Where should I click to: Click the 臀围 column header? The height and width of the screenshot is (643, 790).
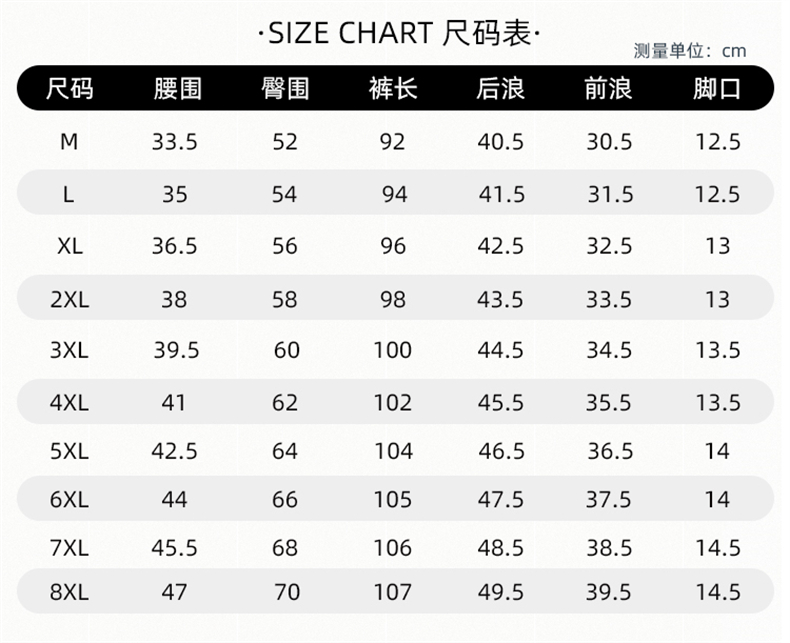point(285,89)
